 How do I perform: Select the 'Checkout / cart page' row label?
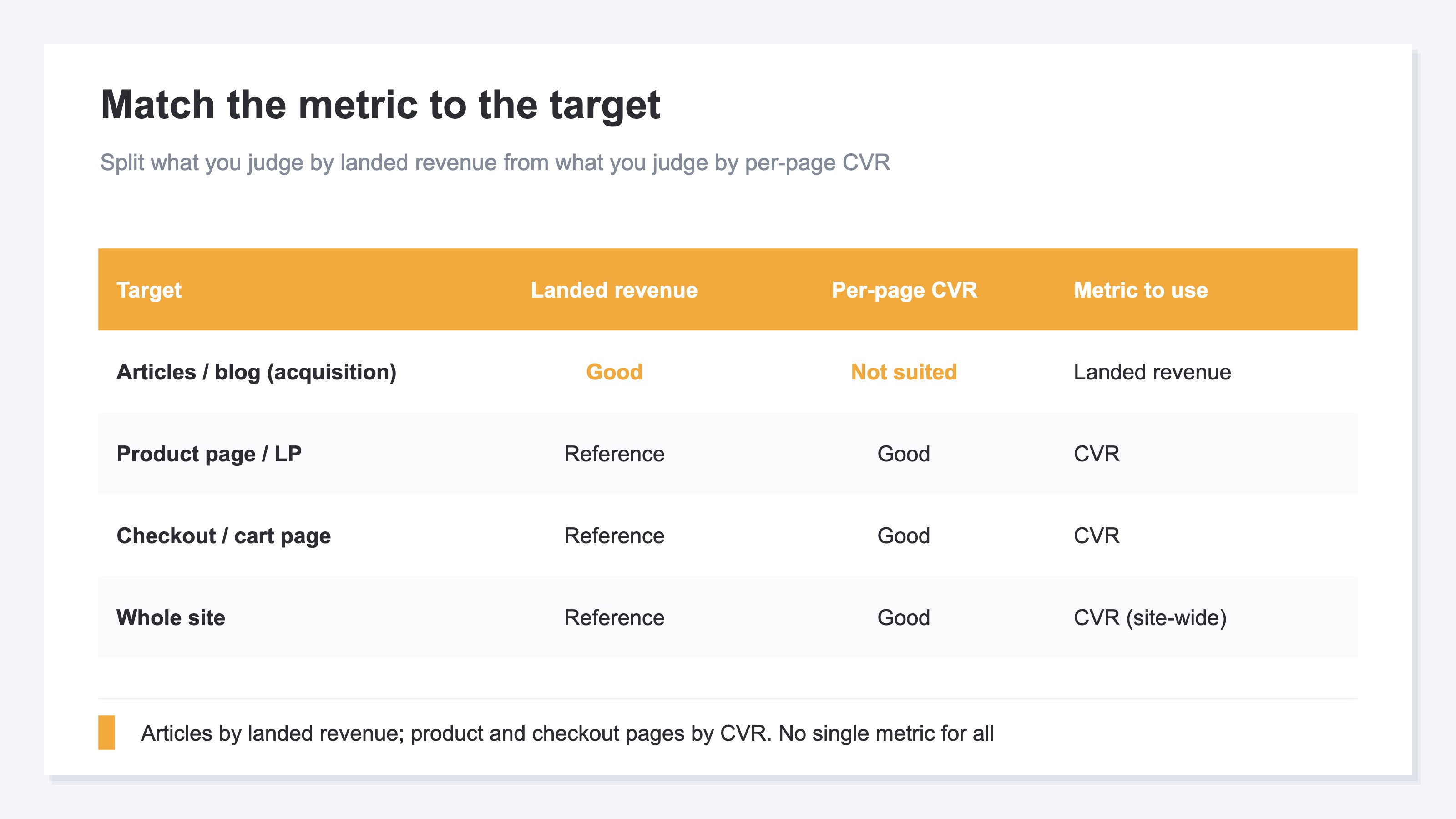[x=224, y=536]
